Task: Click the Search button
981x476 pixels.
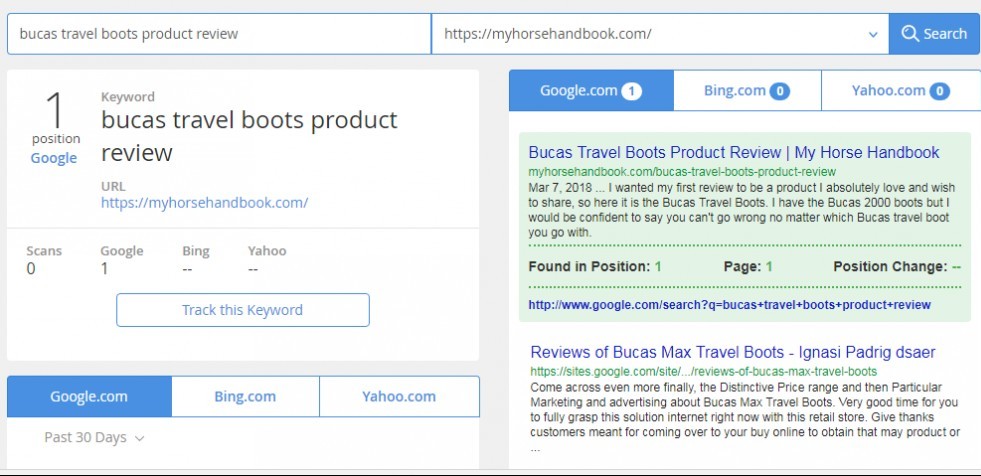Action: coord(935,34)
